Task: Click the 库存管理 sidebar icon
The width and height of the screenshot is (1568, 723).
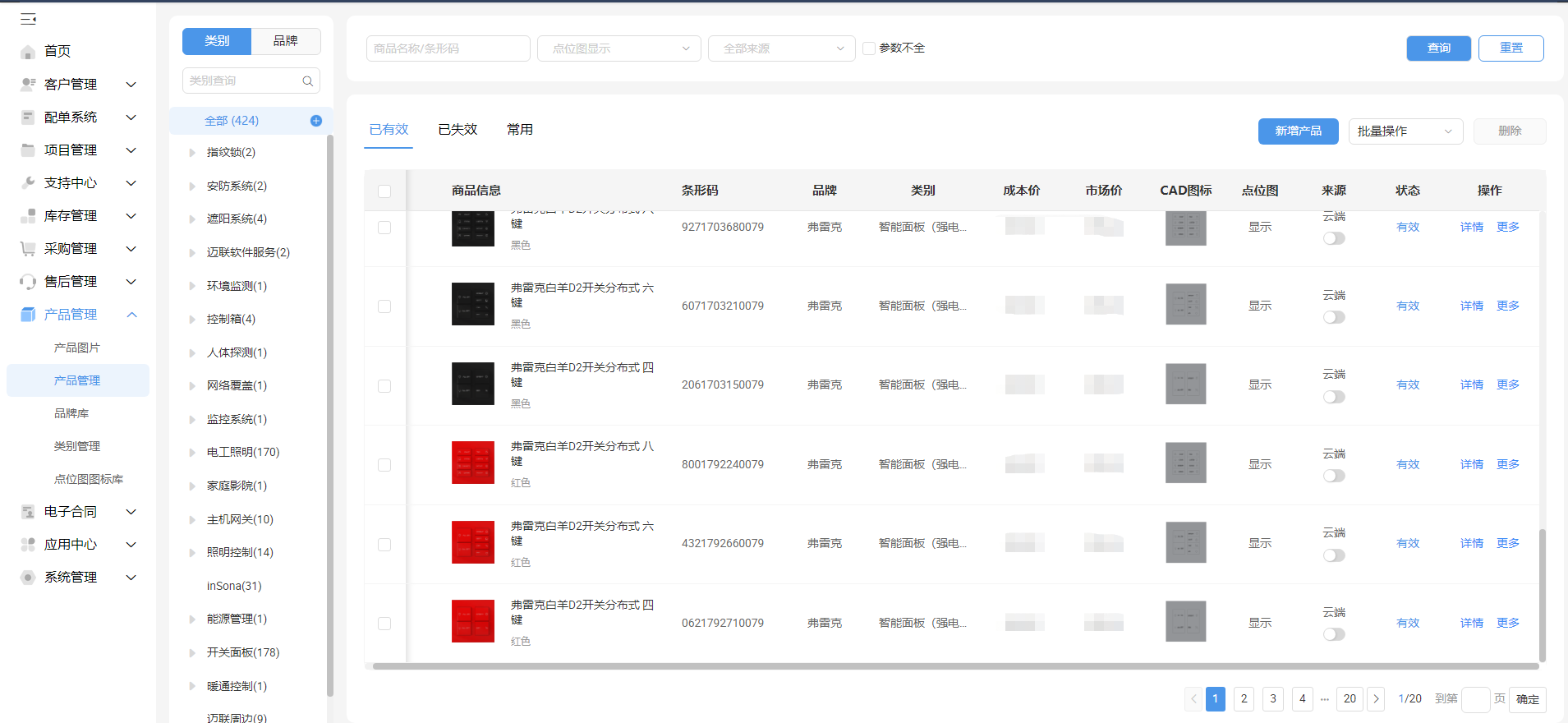Action: click(x=28, y=215)
